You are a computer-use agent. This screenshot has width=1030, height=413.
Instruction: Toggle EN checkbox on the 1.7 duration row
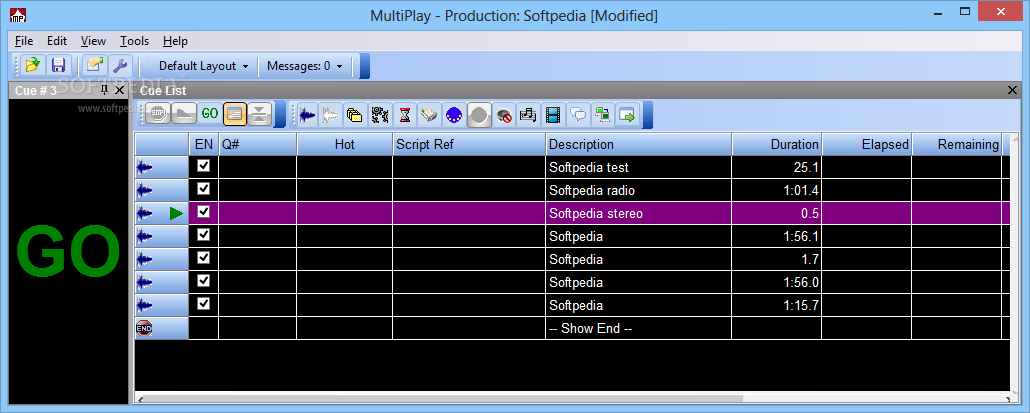(x=204, y=257)
